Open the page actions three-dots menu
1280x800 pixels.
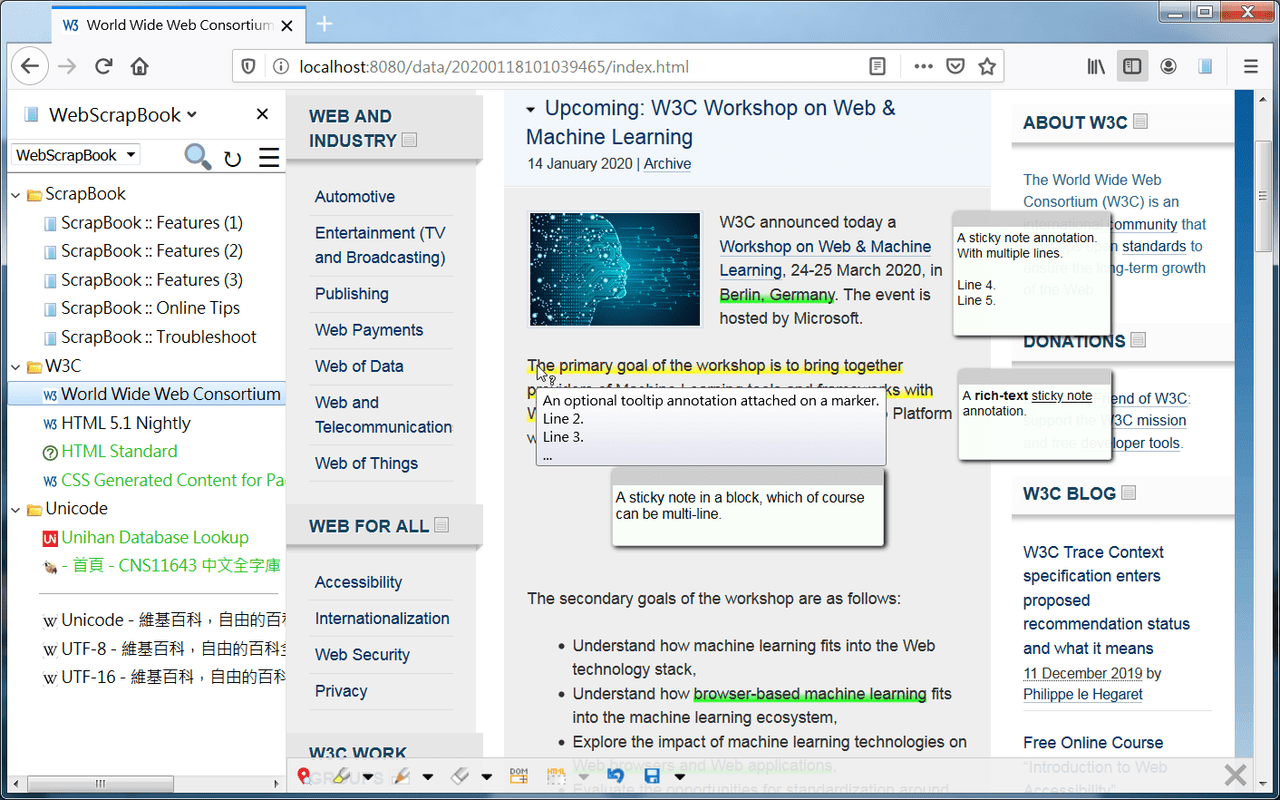pos(923,67)
